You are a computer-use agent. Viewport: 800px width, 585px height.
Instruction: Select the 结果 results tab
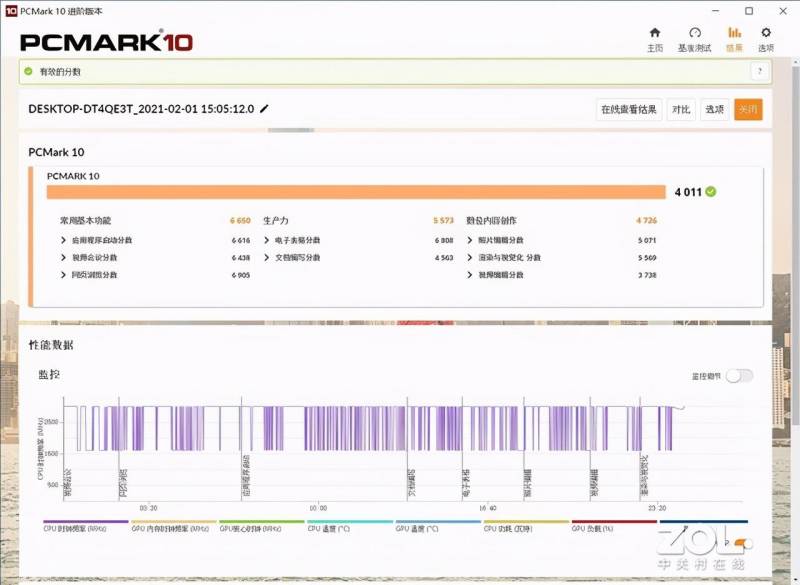click(x=734, y=40)
